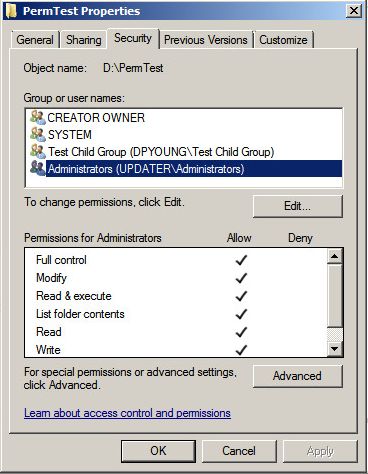Click the Write allow checkmark

241,350
